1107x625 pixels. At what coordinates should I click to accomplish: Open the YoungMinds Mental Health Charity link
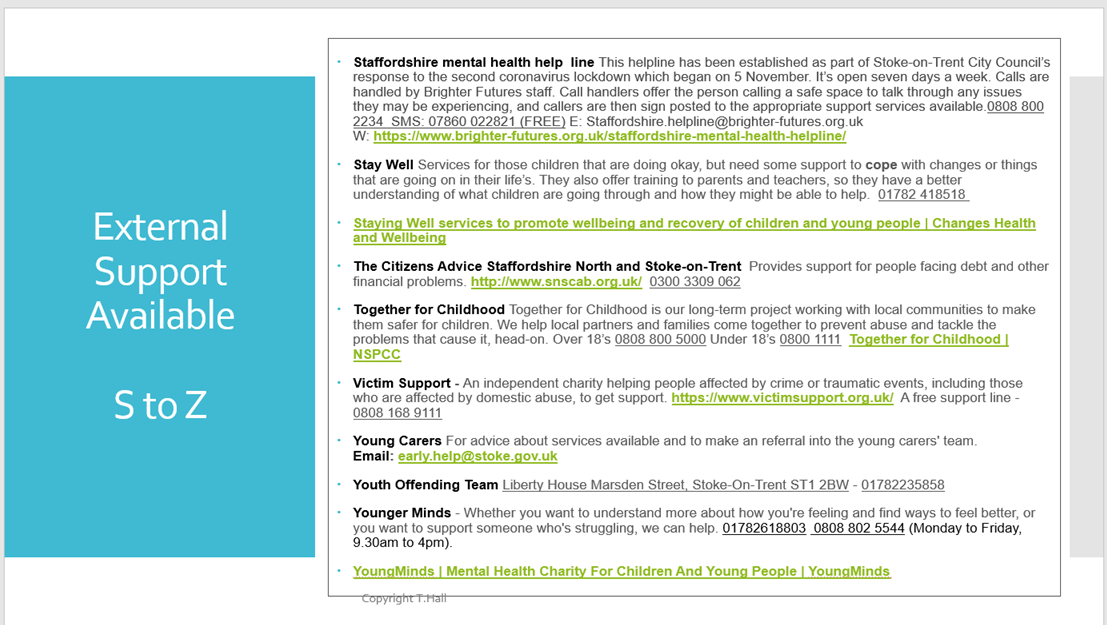tap(621, 571)
